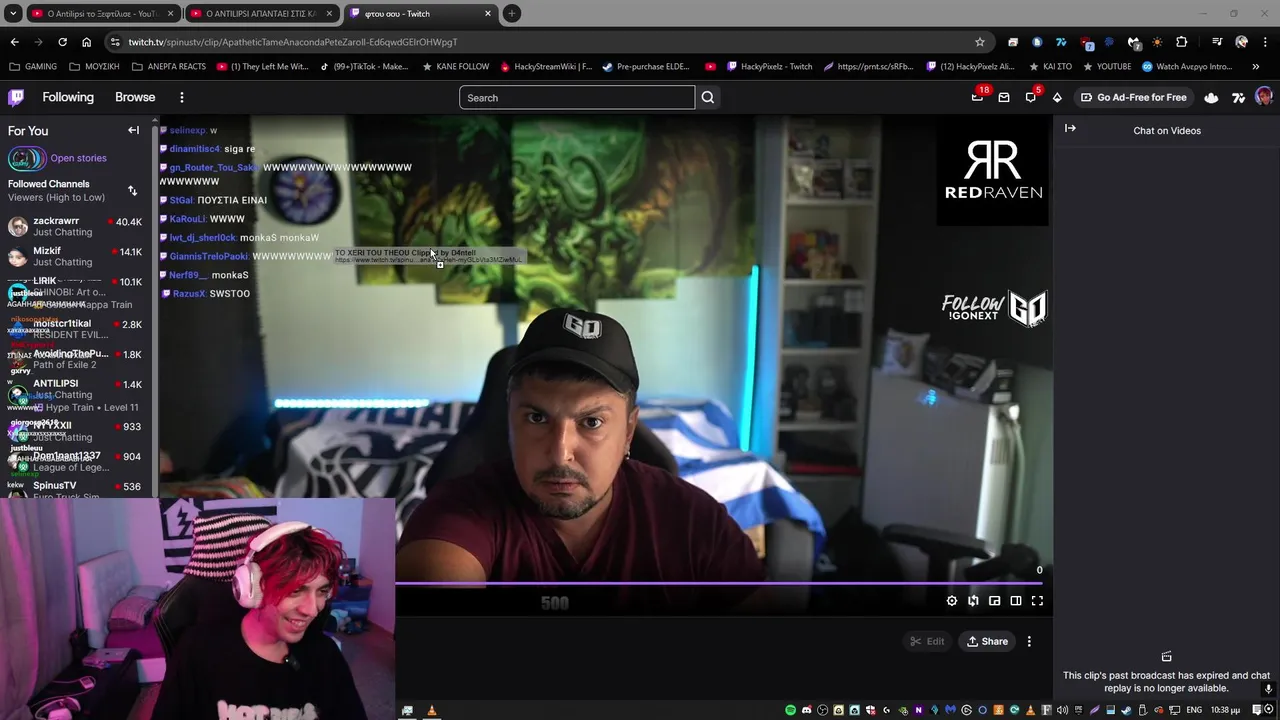1280x720 pixels.
Task: Open the ΑΝΕΡΓΑ REACTS bookmarks folder
Action: coord(169,67)
